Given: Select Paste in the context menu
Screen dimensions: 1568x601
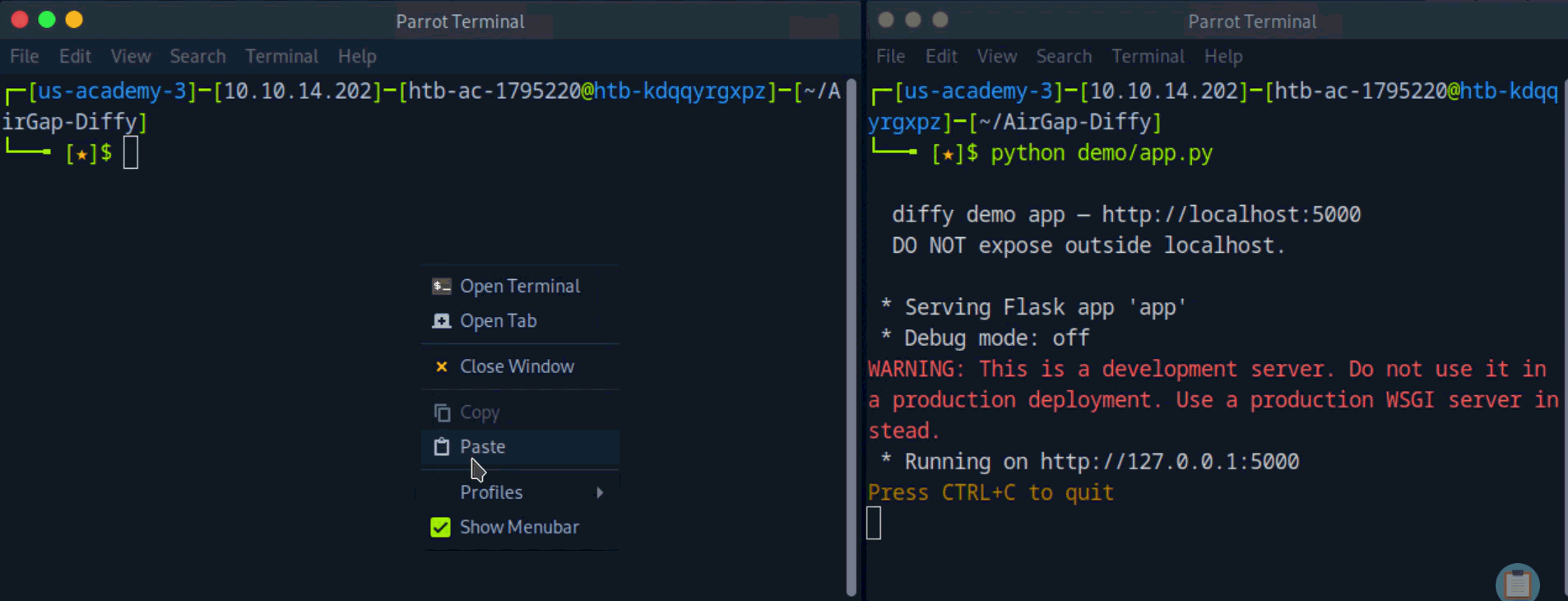Looking at the screenshot, I should (x=520, y=447).
